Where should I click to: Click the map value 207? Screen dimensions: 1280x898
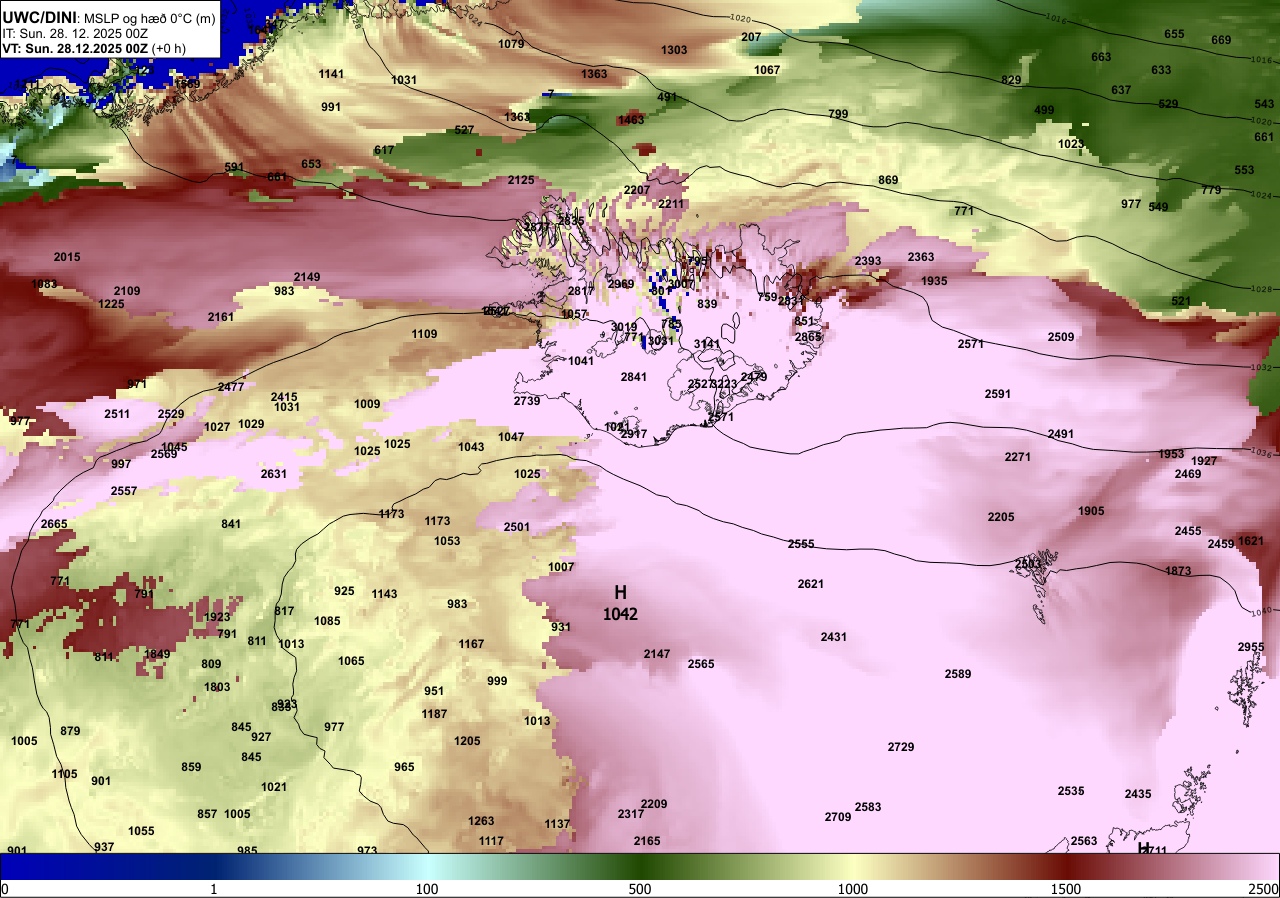(751, 37)
